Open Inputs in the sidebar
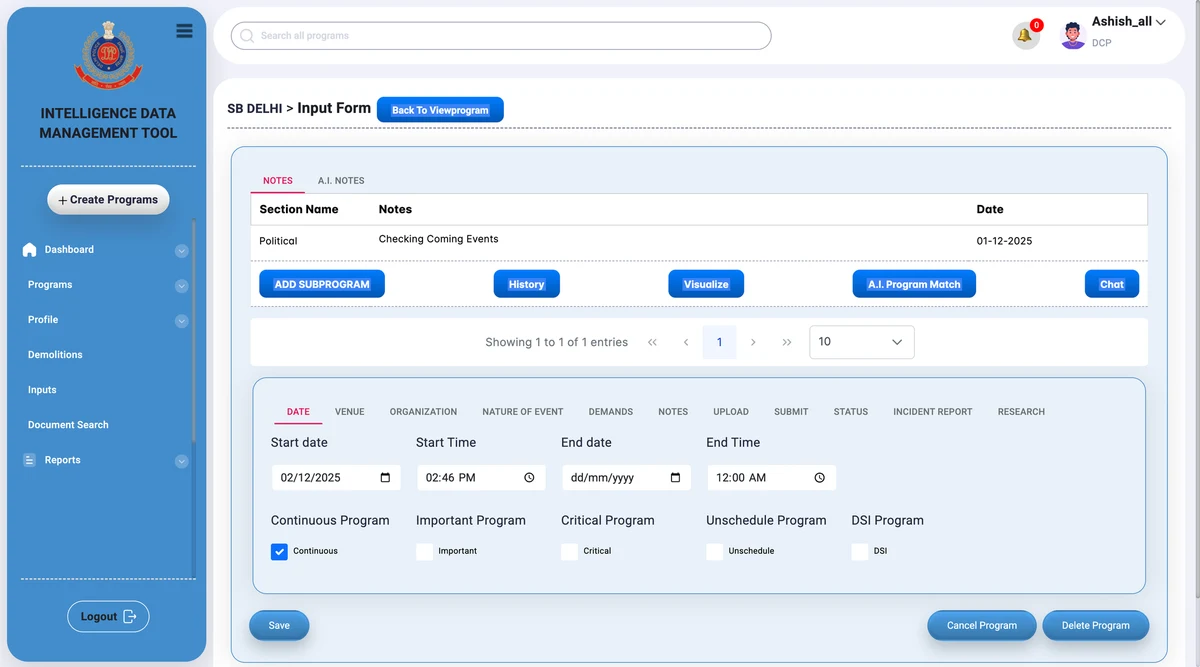1200x667 pixels. pos(42,390)
